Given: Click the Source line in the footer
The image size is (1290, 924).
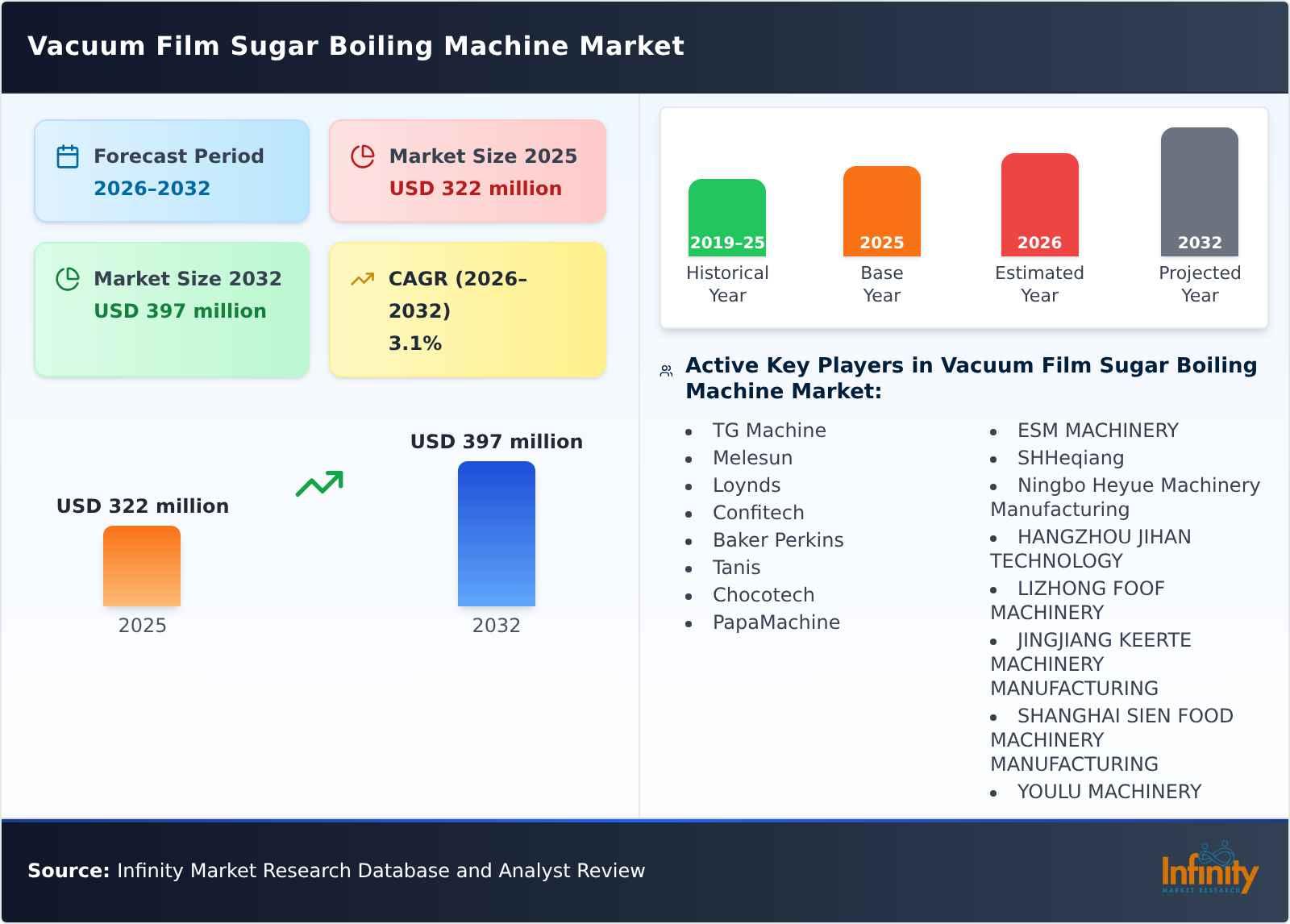Looking at the screenshot, I should pos(336,871).
